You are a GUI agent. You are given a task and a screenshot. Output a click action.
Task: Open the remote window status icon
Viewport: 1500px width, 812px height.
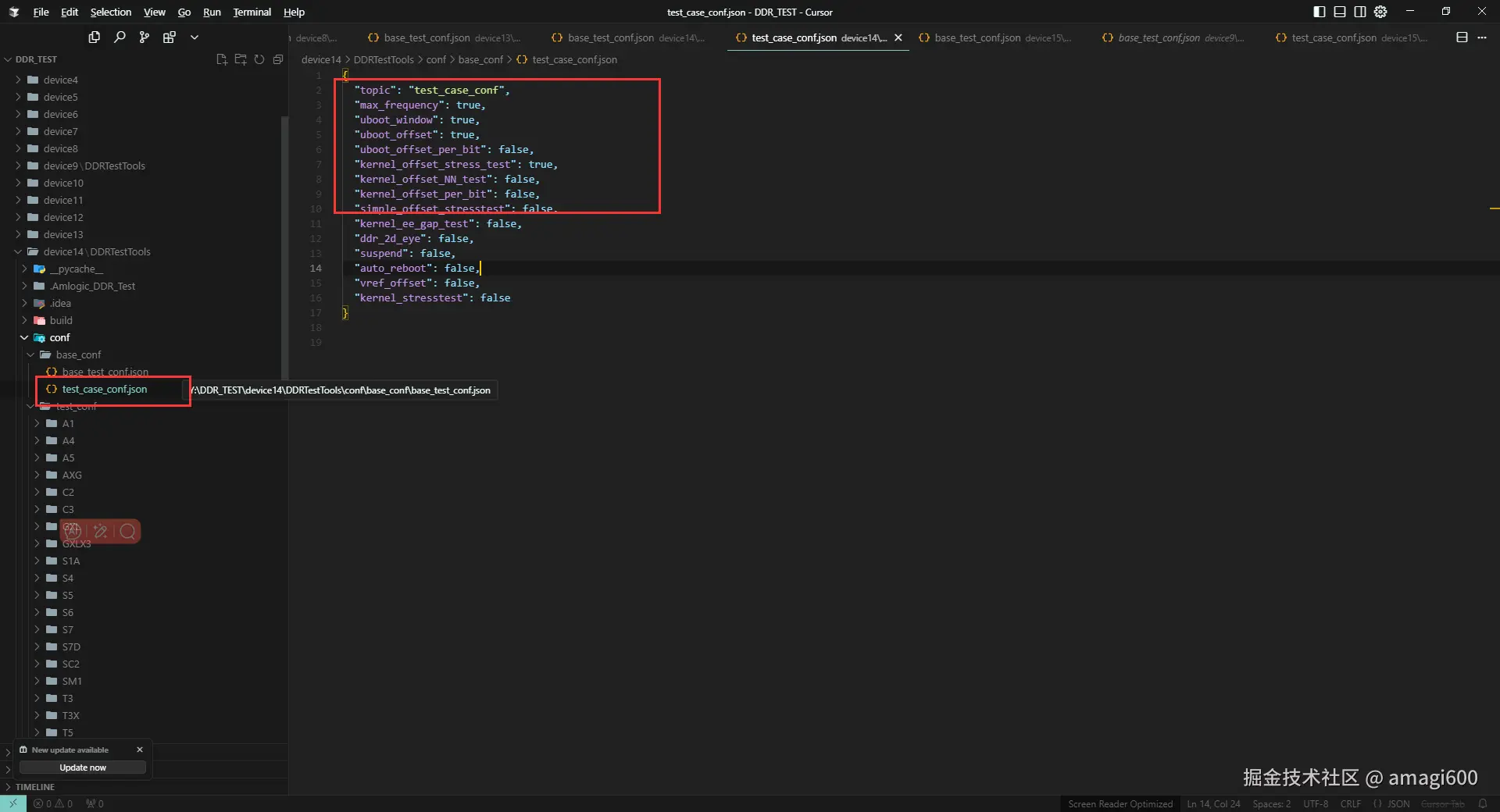[x=13, y=803]
